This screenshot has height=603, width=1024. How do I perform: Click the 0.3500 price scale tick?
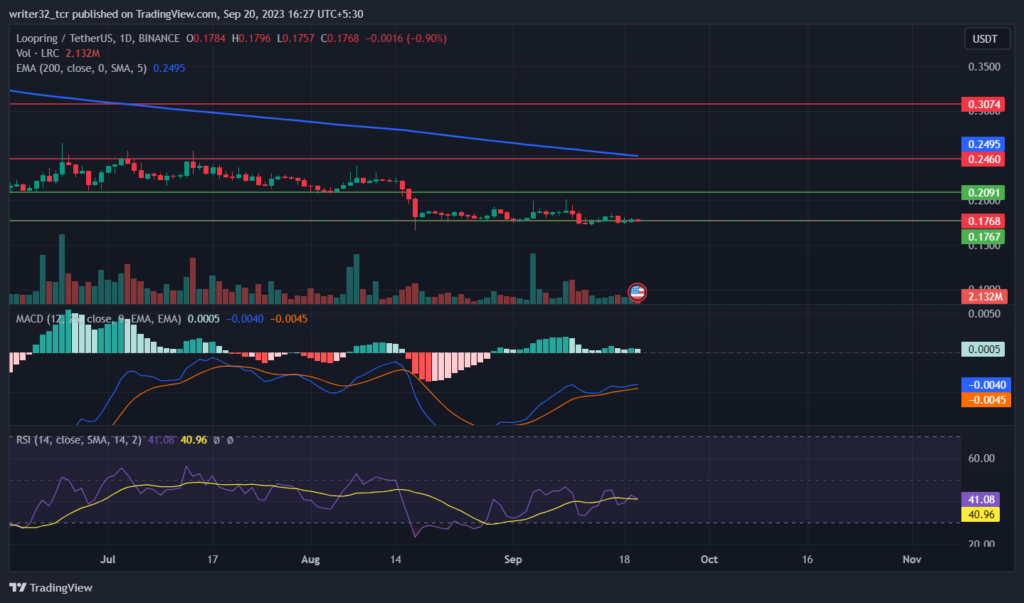point(984,67)
